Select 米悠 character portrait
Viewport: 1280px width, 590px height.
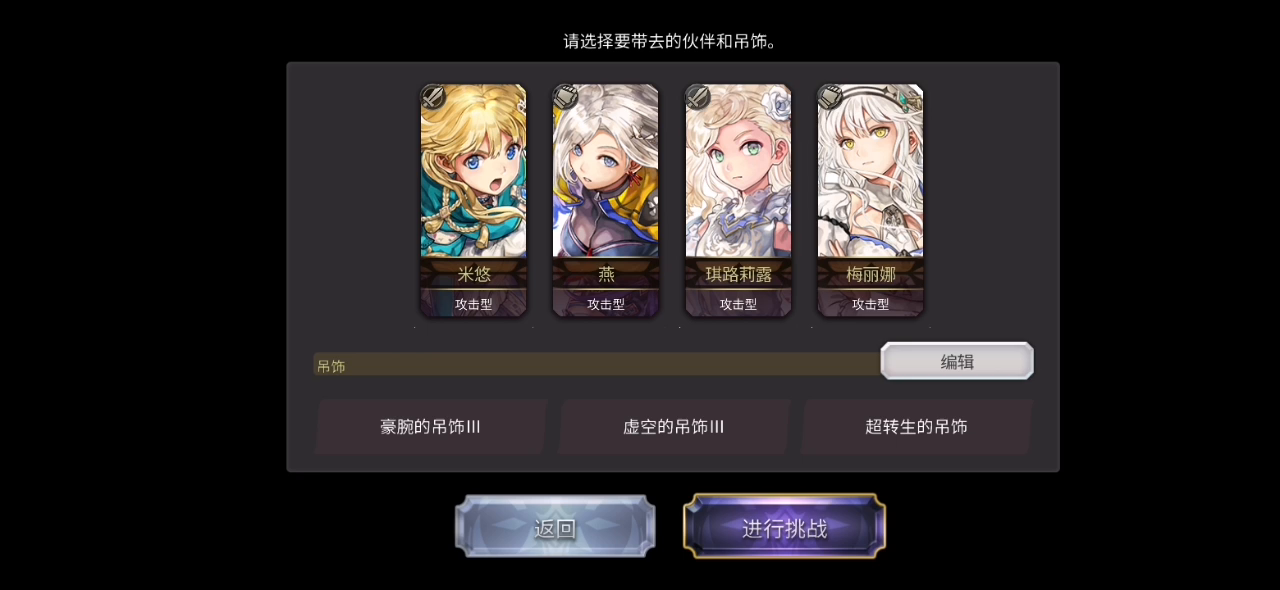(473, 171)
